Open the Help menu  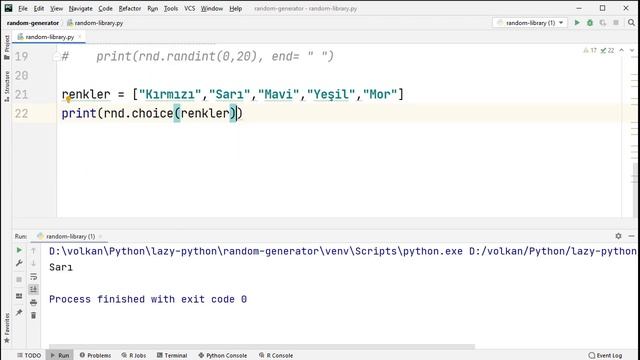(236, 8)
